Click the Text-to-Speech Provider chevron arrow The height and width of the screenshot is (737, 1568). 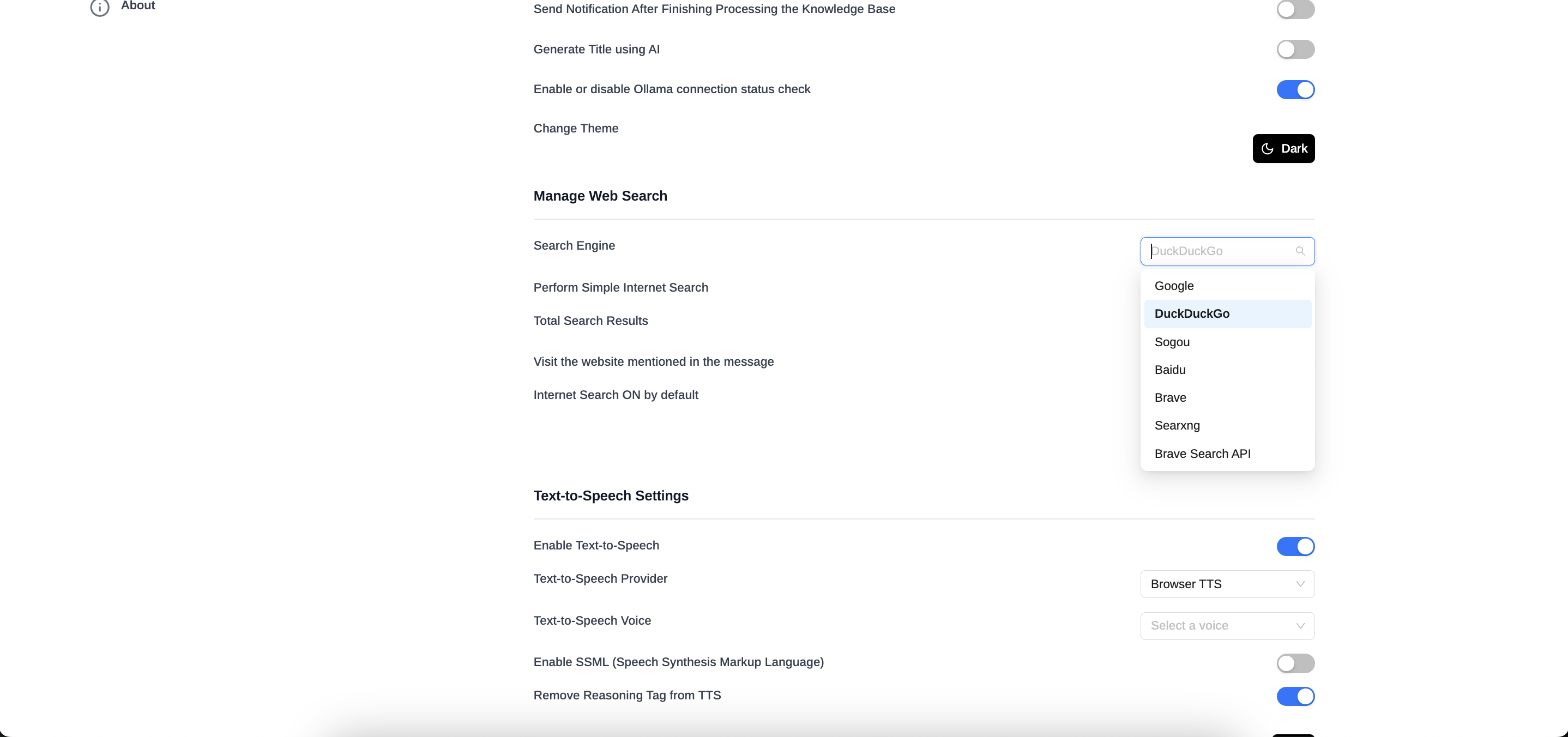click(x=1300, y=584)
